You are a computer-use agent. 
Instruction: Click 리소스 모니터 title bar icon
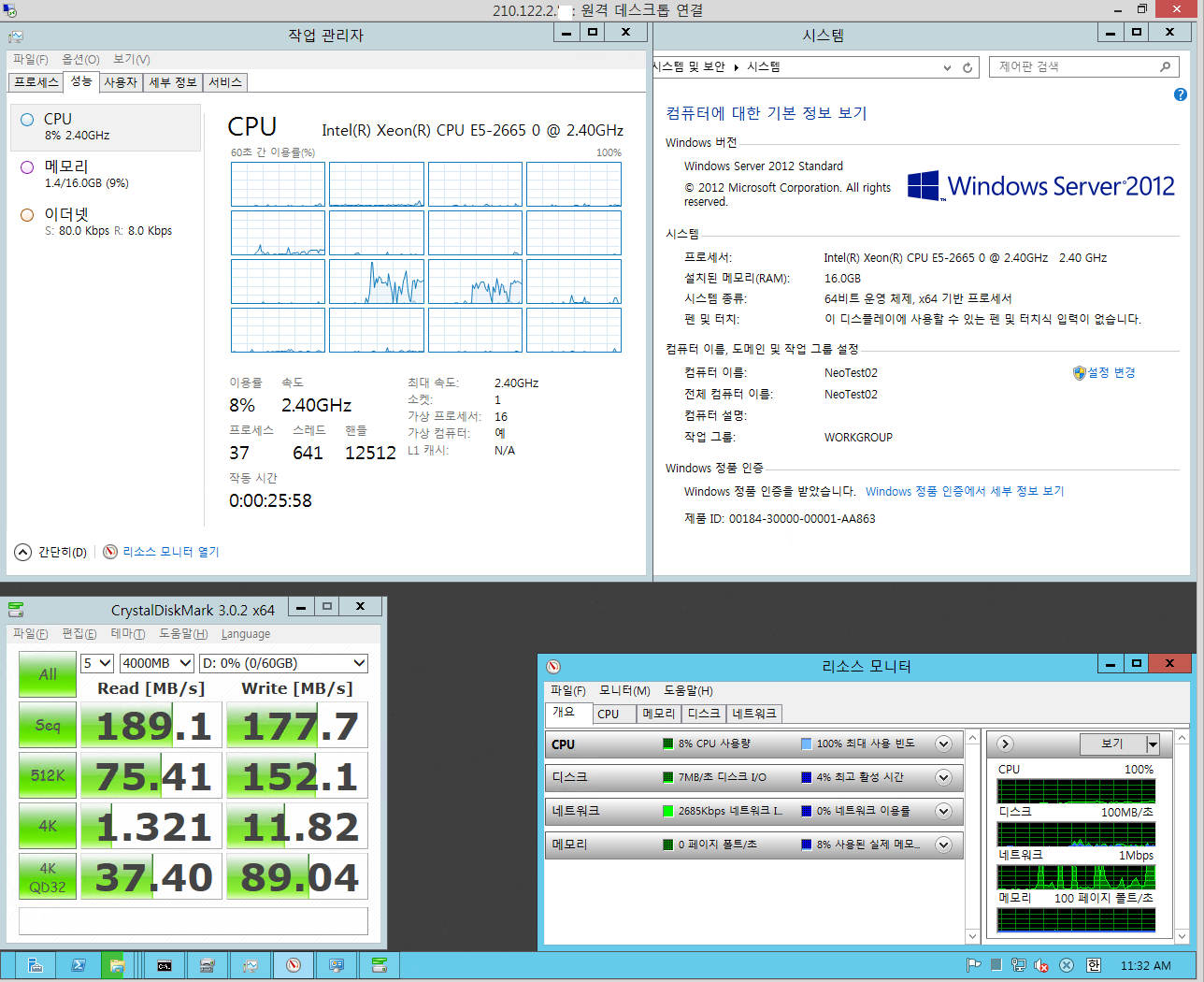[x=553, y=666]
